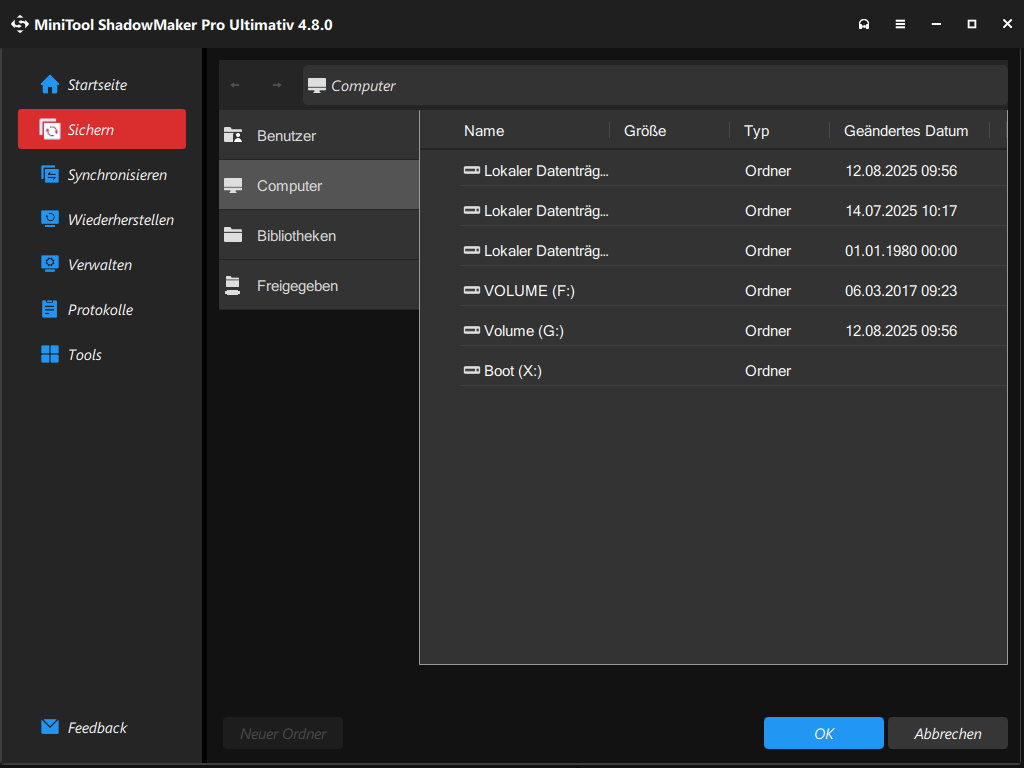Select the VOLUME (F:) drive
This screenshot has width=1024, height=768.
coord(529,291)
